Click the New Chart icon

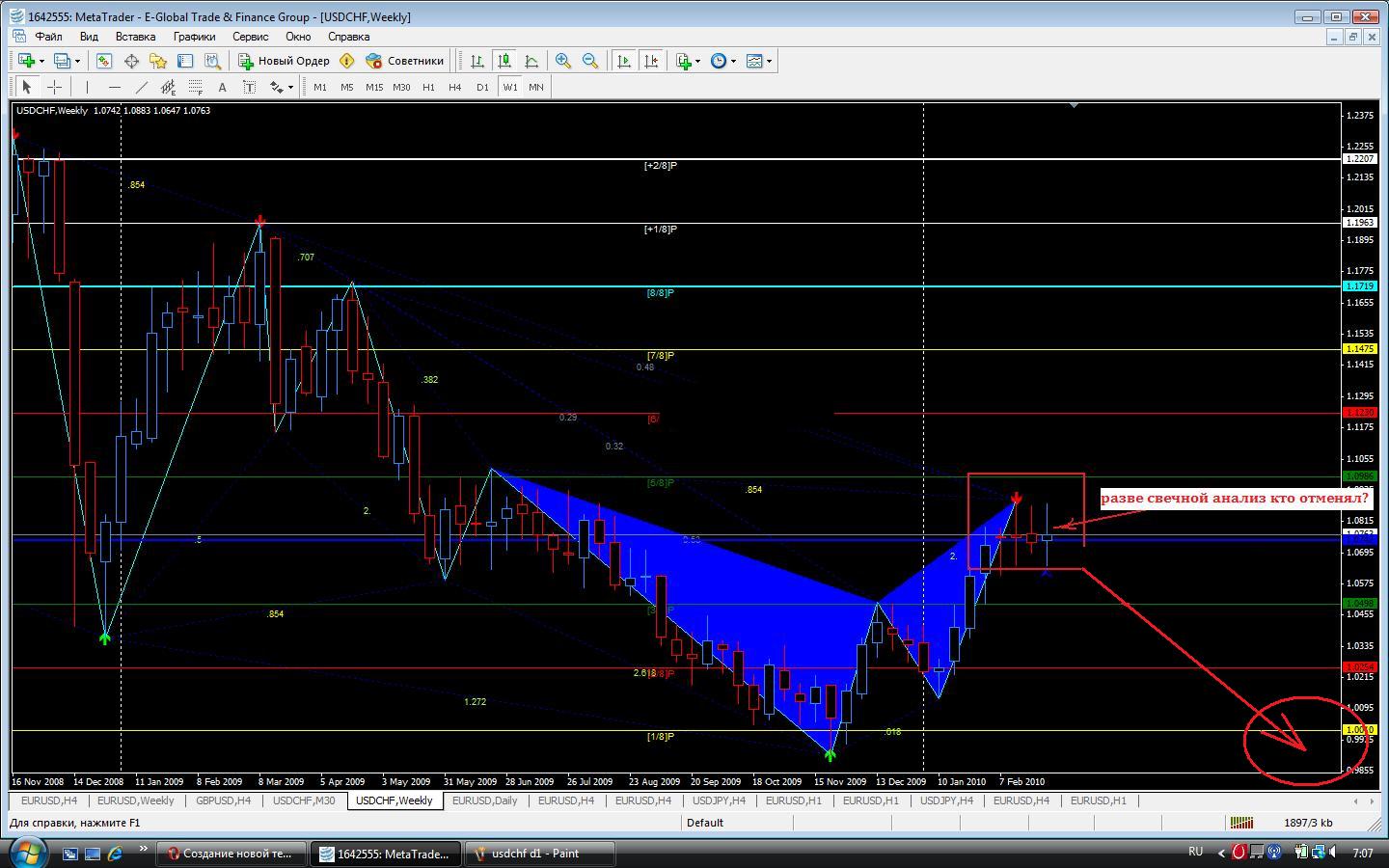(x=26, y=61)
